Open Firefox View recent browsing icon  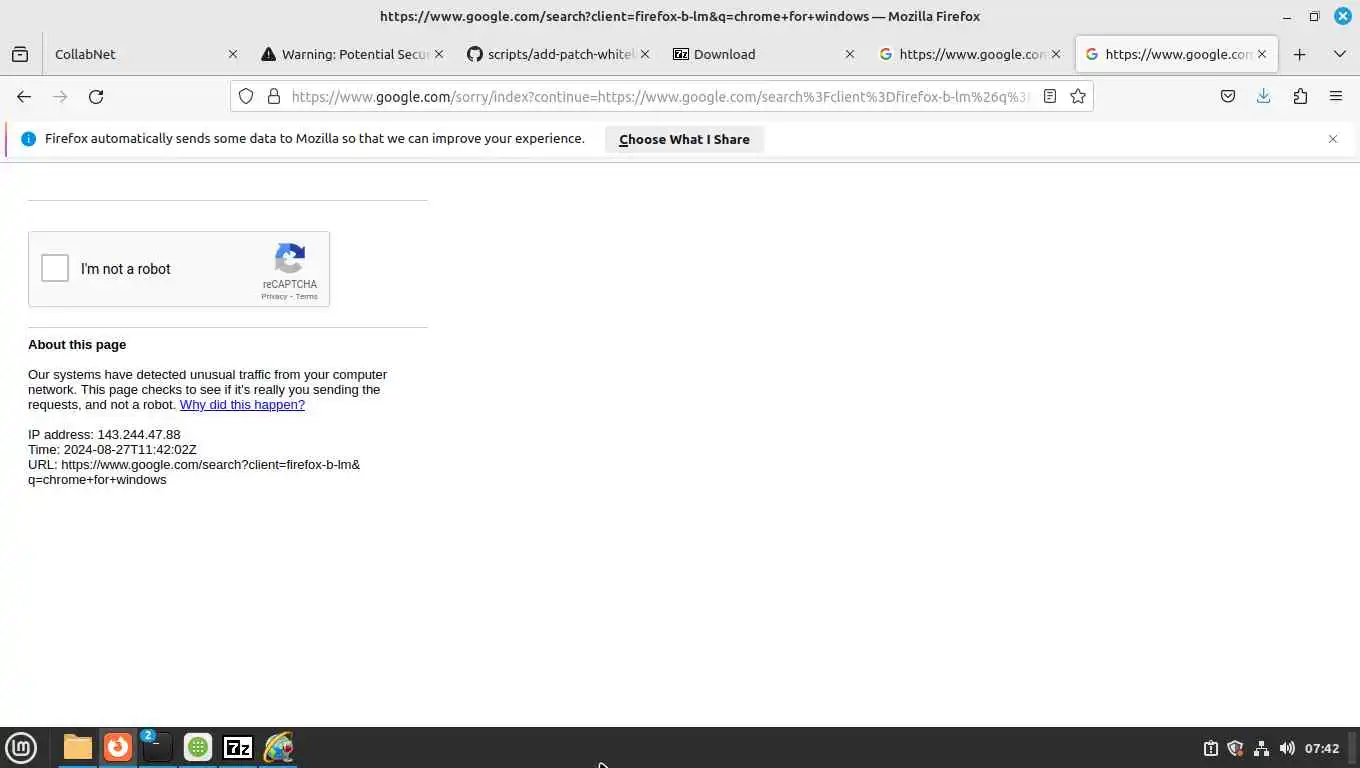[20, 54]
